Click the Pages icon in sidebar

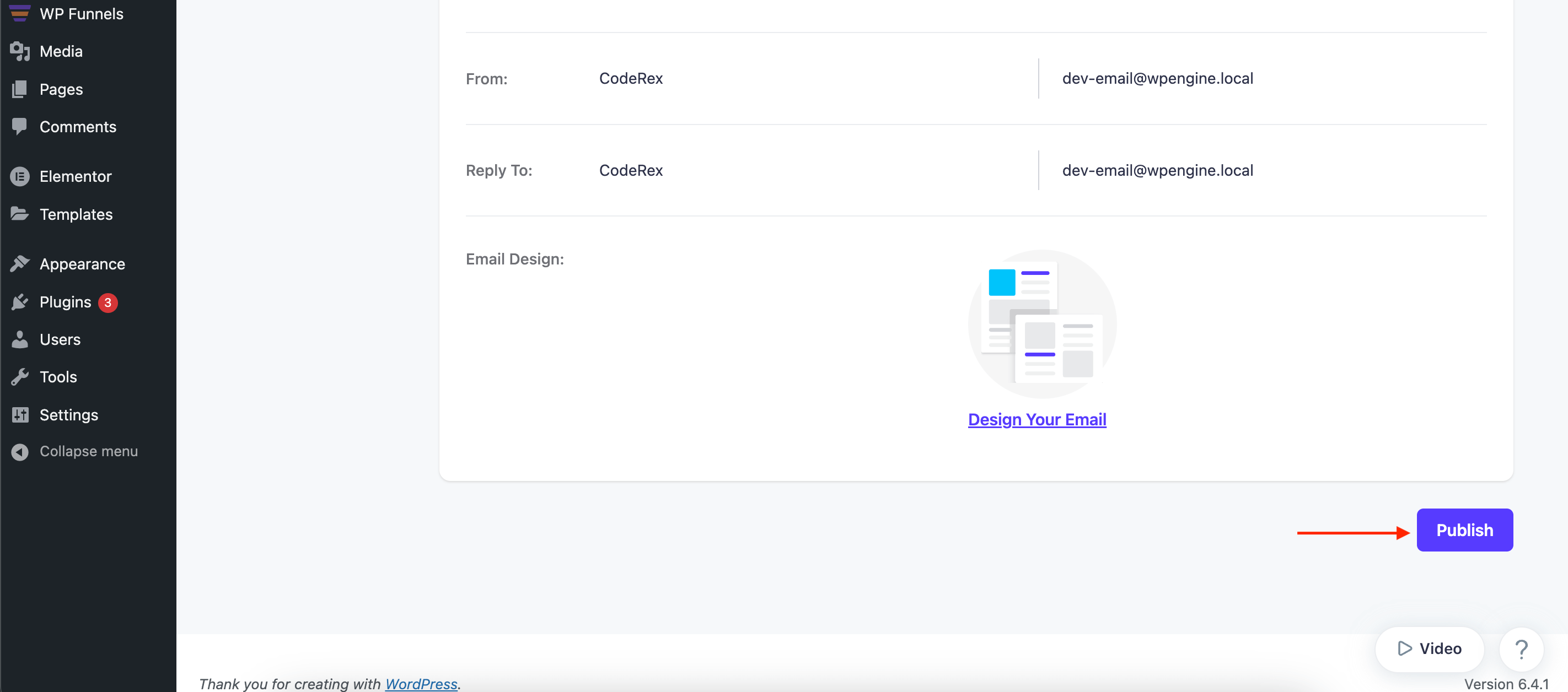(19, 89)
